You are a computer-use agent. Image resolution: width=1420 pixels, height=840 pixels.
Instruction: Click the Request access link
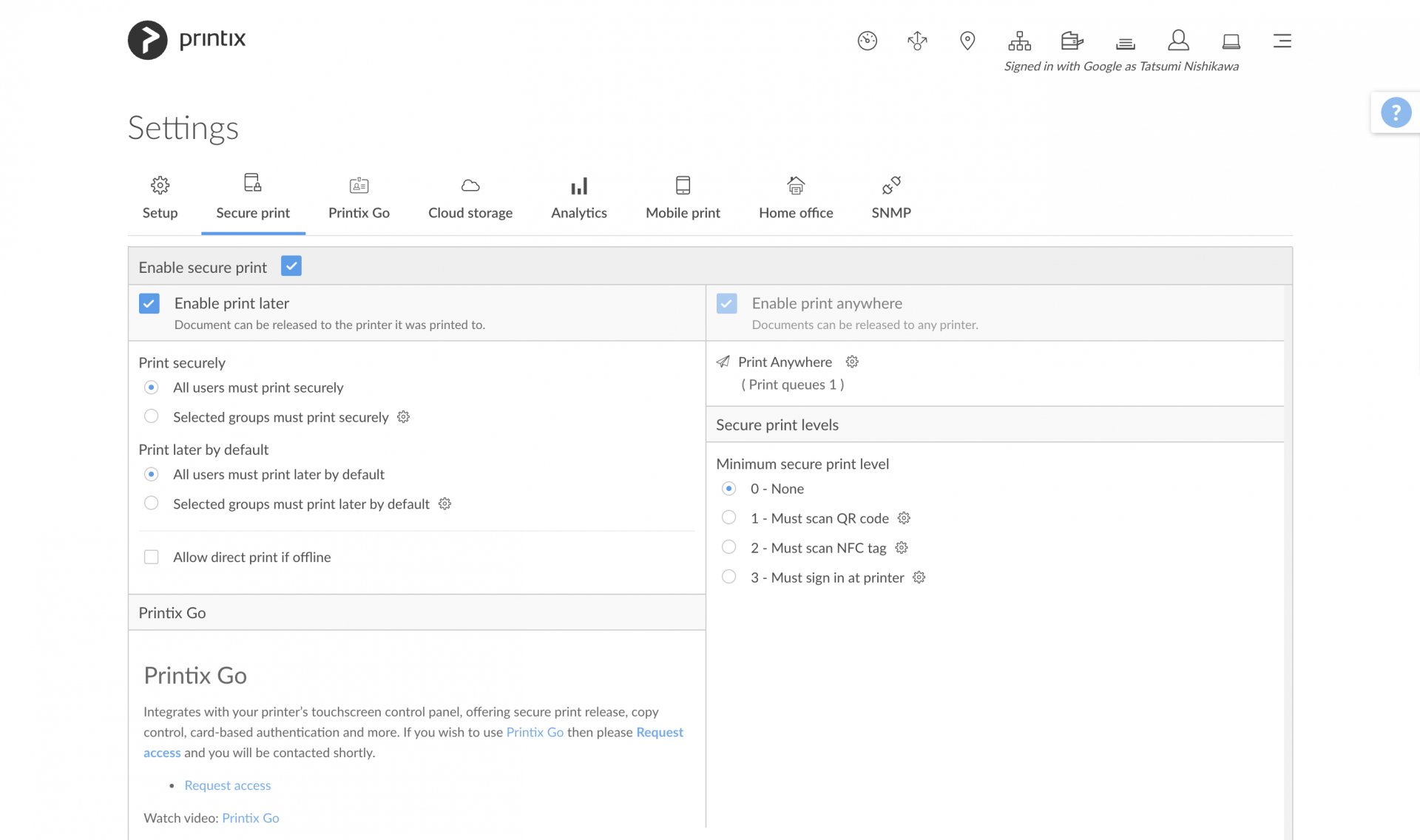227,785
